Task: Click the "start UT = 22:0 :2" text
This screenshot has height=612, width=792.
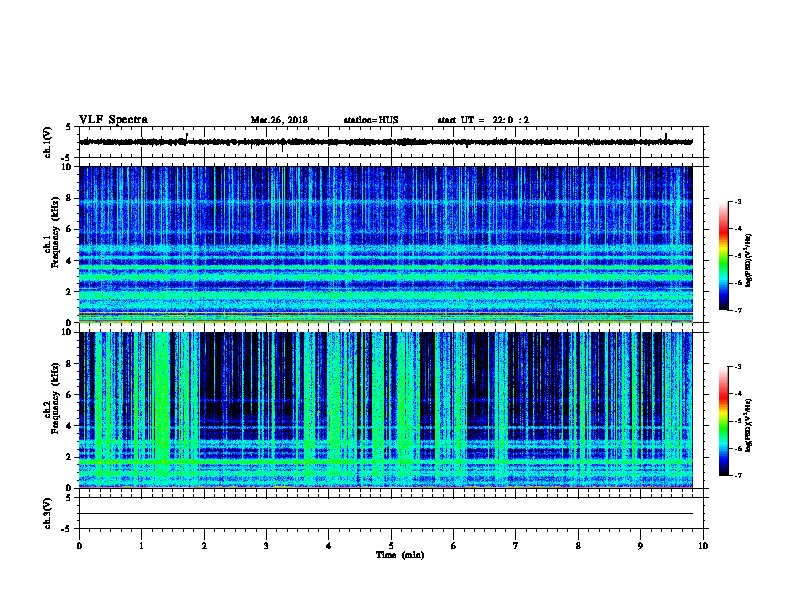Action: 483,120
